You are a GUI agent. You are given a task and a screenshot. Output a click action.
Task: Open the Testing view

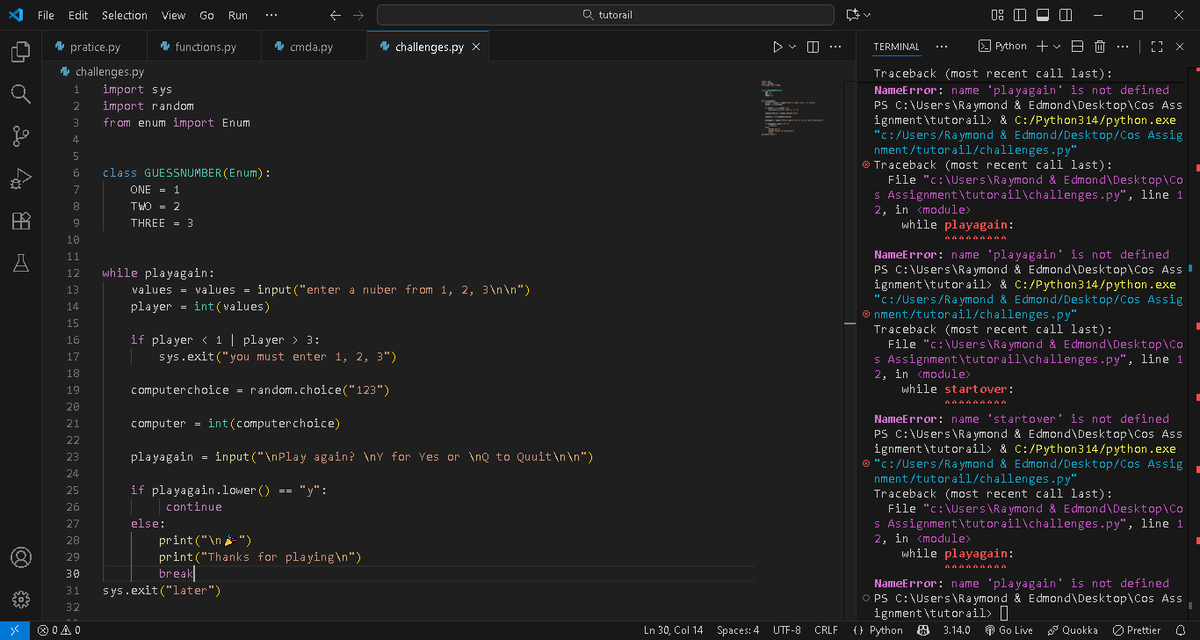[x=22, y=264]
